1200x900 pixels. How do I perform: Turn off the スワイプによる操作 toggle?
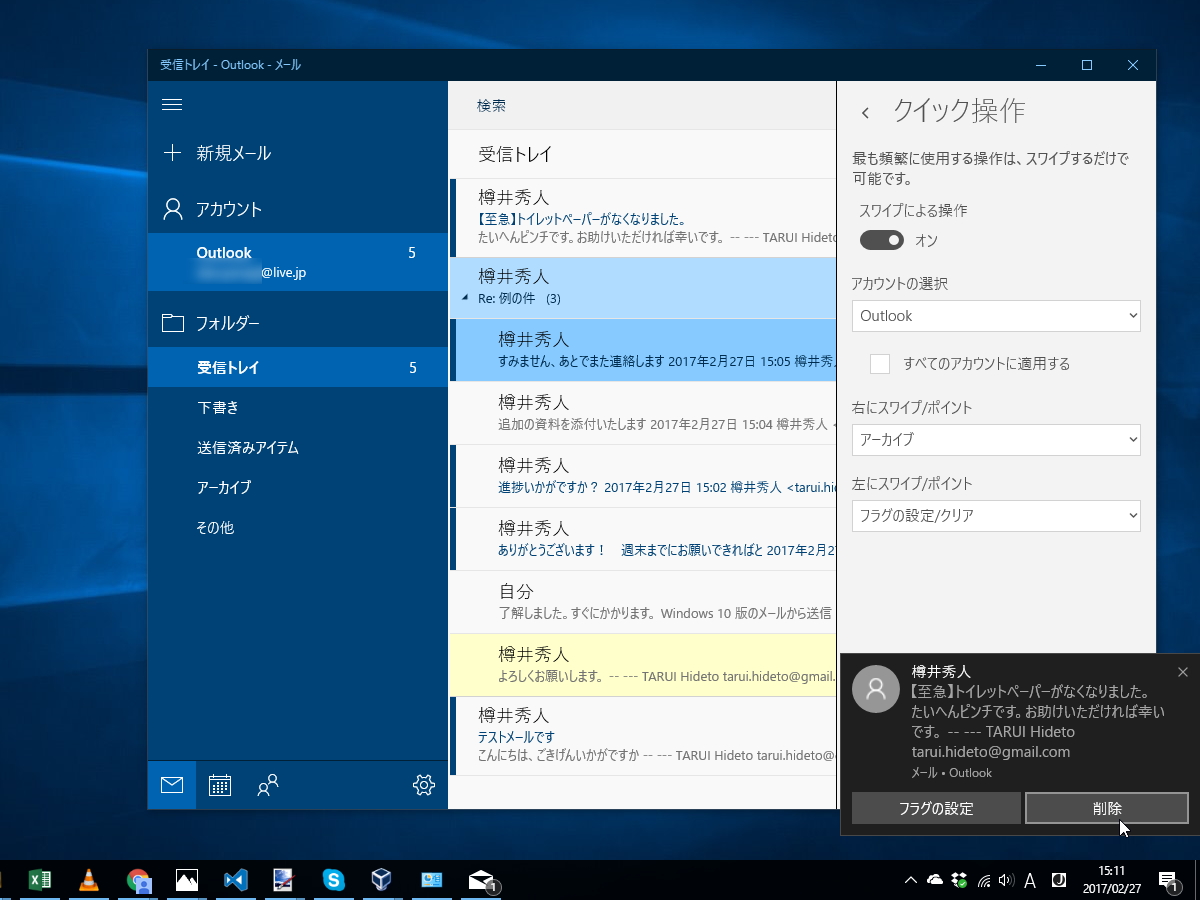click(x=881, y=240)
